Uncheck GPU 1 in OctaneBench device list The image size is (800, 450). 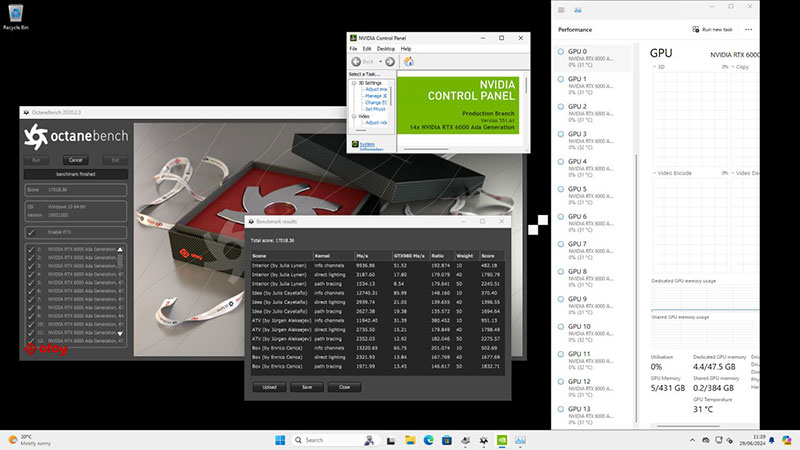(31, 249)
